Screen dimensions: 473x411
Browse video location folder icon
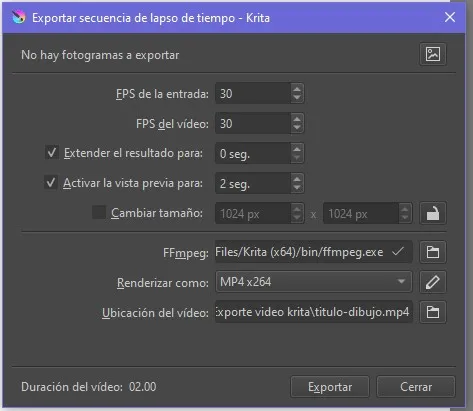[x=433, y=312]
